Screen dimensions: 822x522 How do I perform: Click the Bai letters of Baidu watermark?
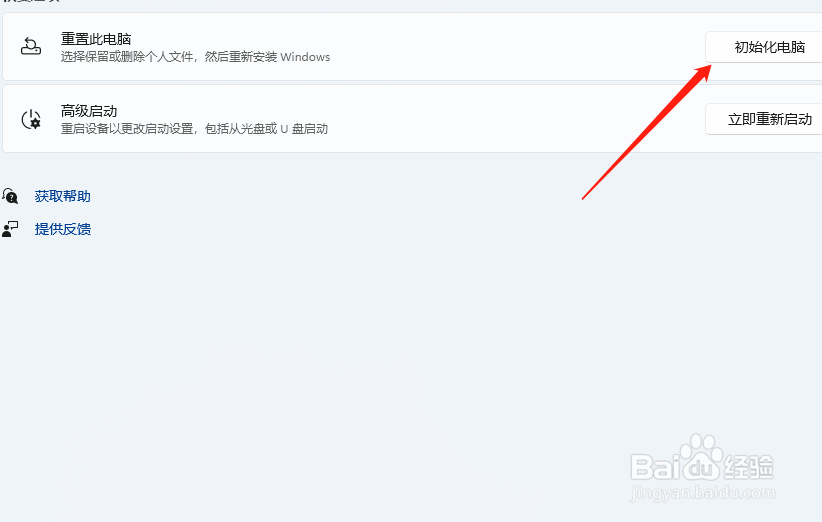[655, 466]
